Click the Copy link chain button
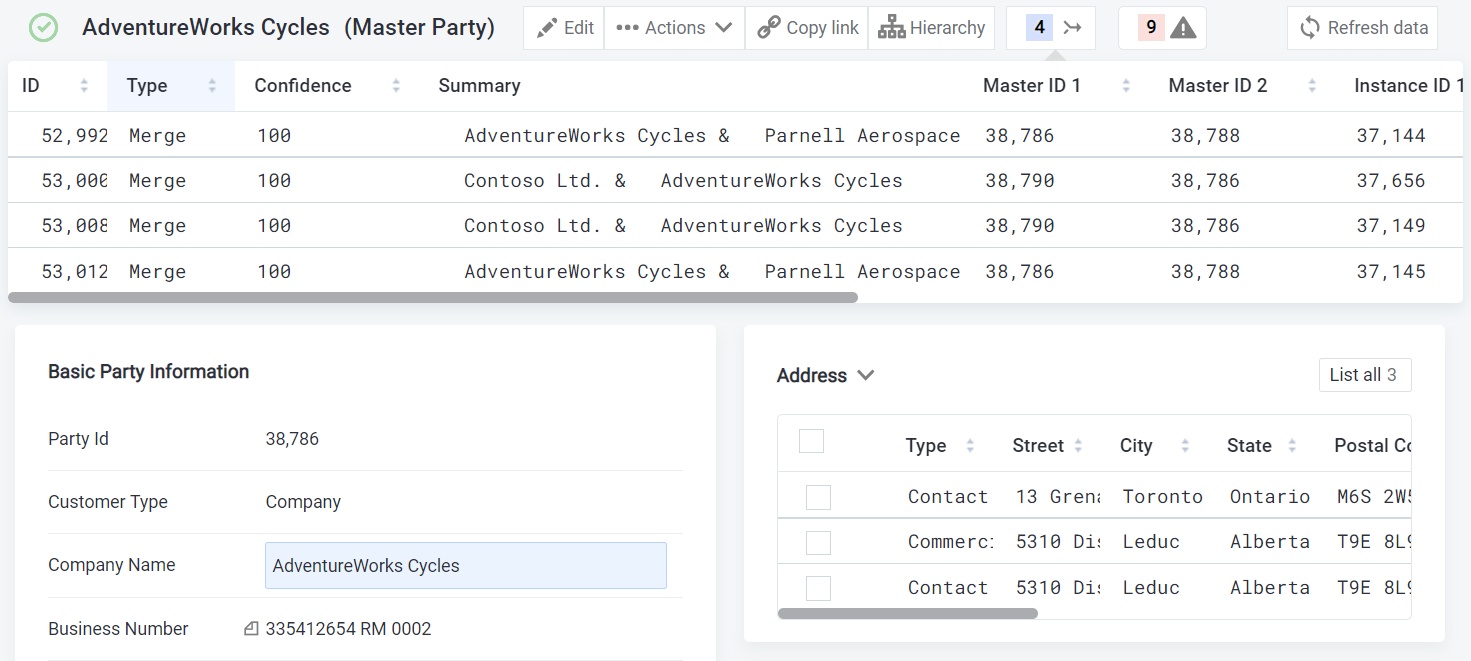The image size is (1471, 661). (x=807, y=28)
